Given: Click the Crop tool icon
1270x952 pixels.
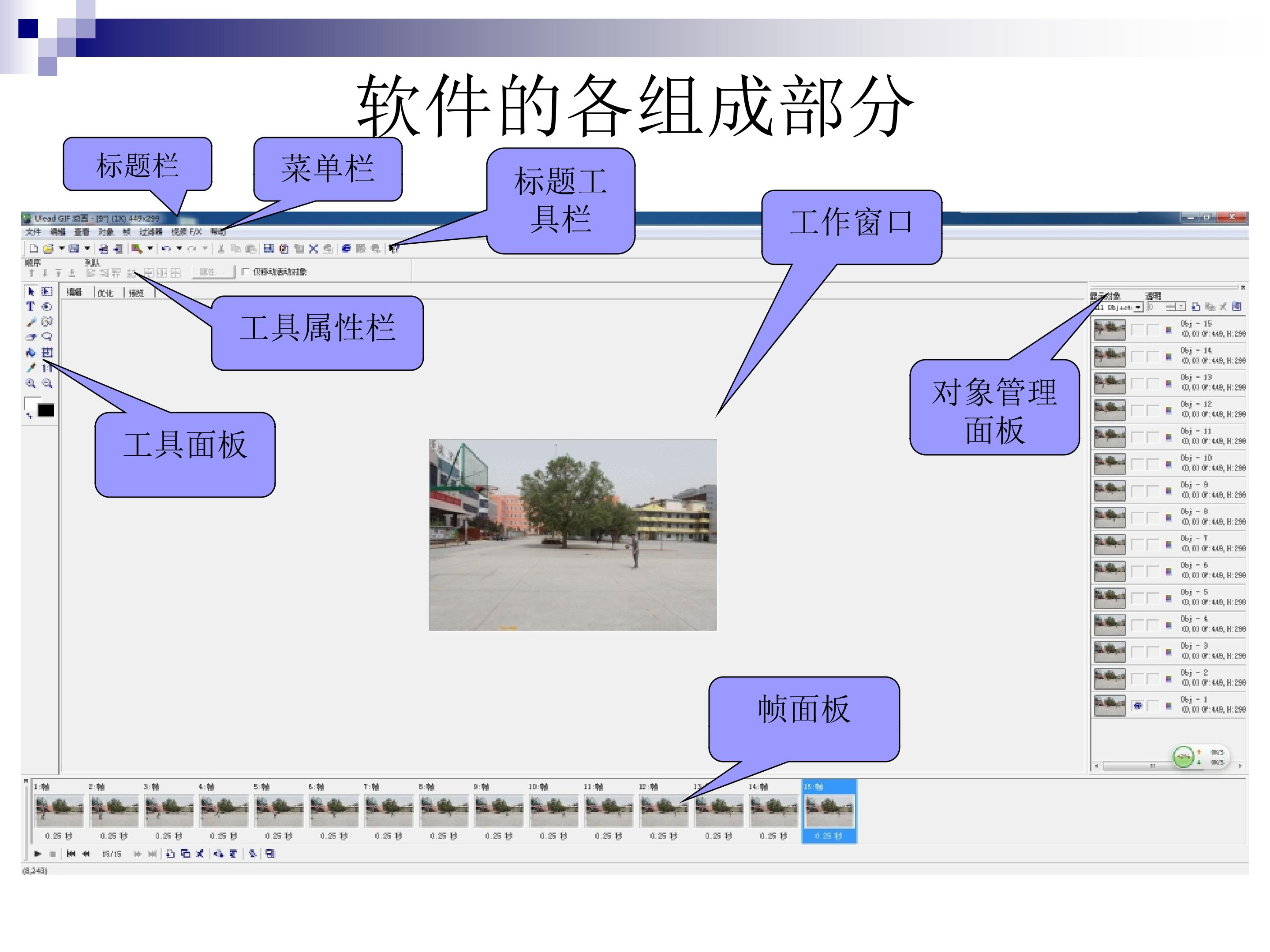Looking at the screenshot, I should tap(47, 352).
